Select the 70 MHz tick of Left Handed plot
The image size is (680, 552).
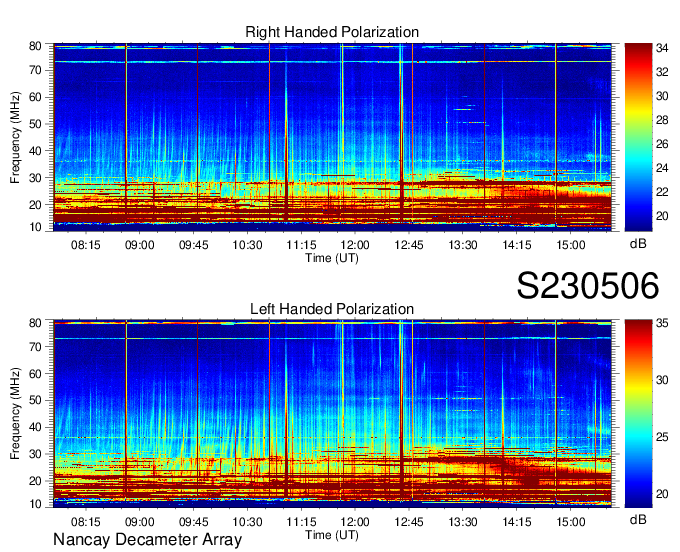point(35,347)
